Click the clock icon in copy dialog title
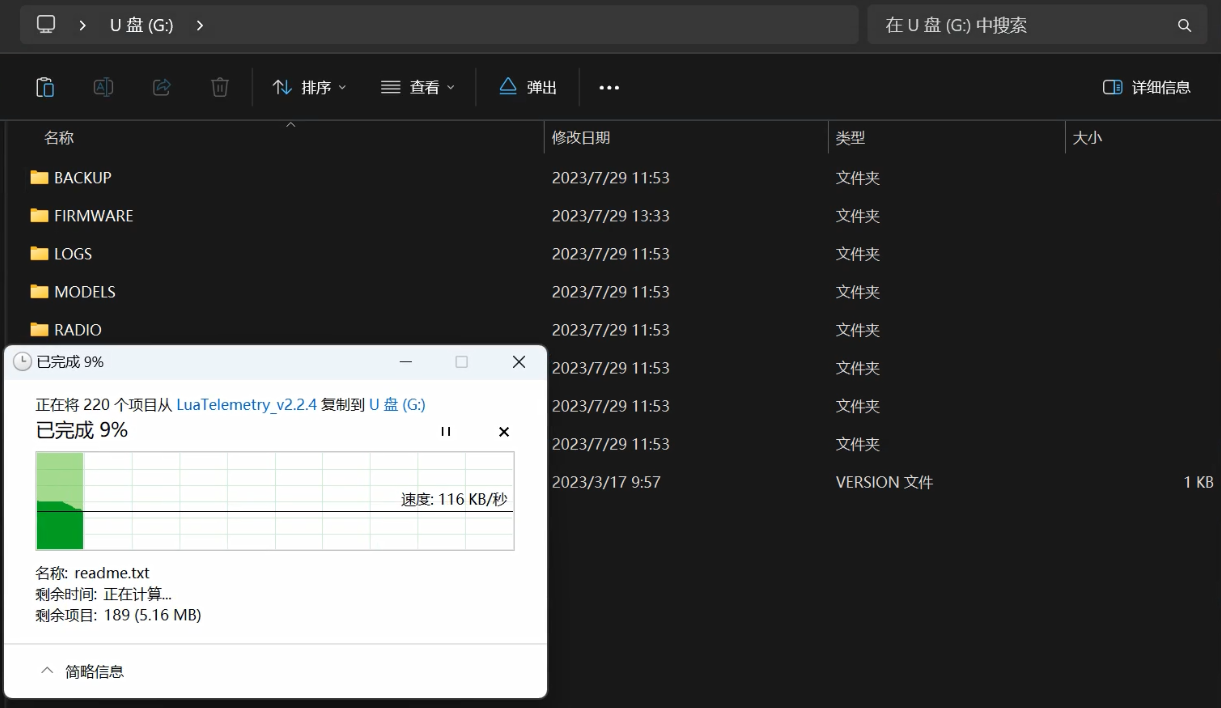 (x=22, y=361)
